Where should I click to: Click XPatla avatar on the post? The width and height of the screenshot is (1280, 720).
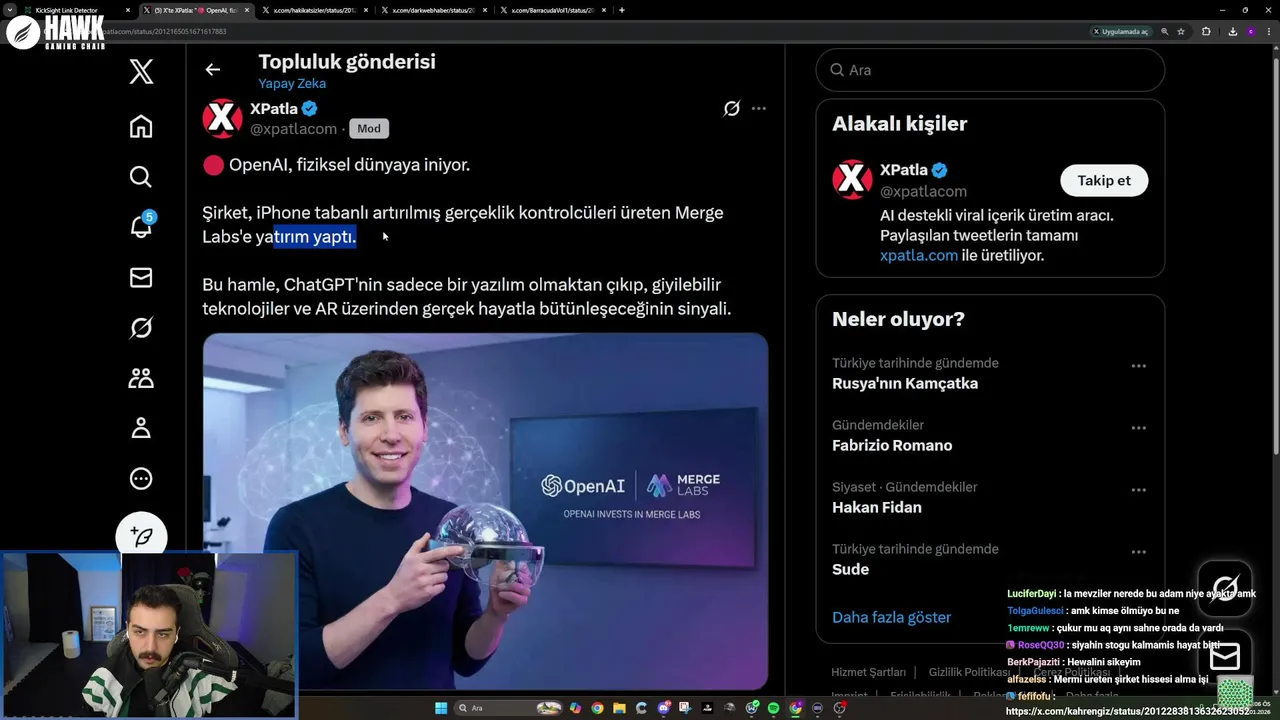pyautogui.click(x=222, y=119)
